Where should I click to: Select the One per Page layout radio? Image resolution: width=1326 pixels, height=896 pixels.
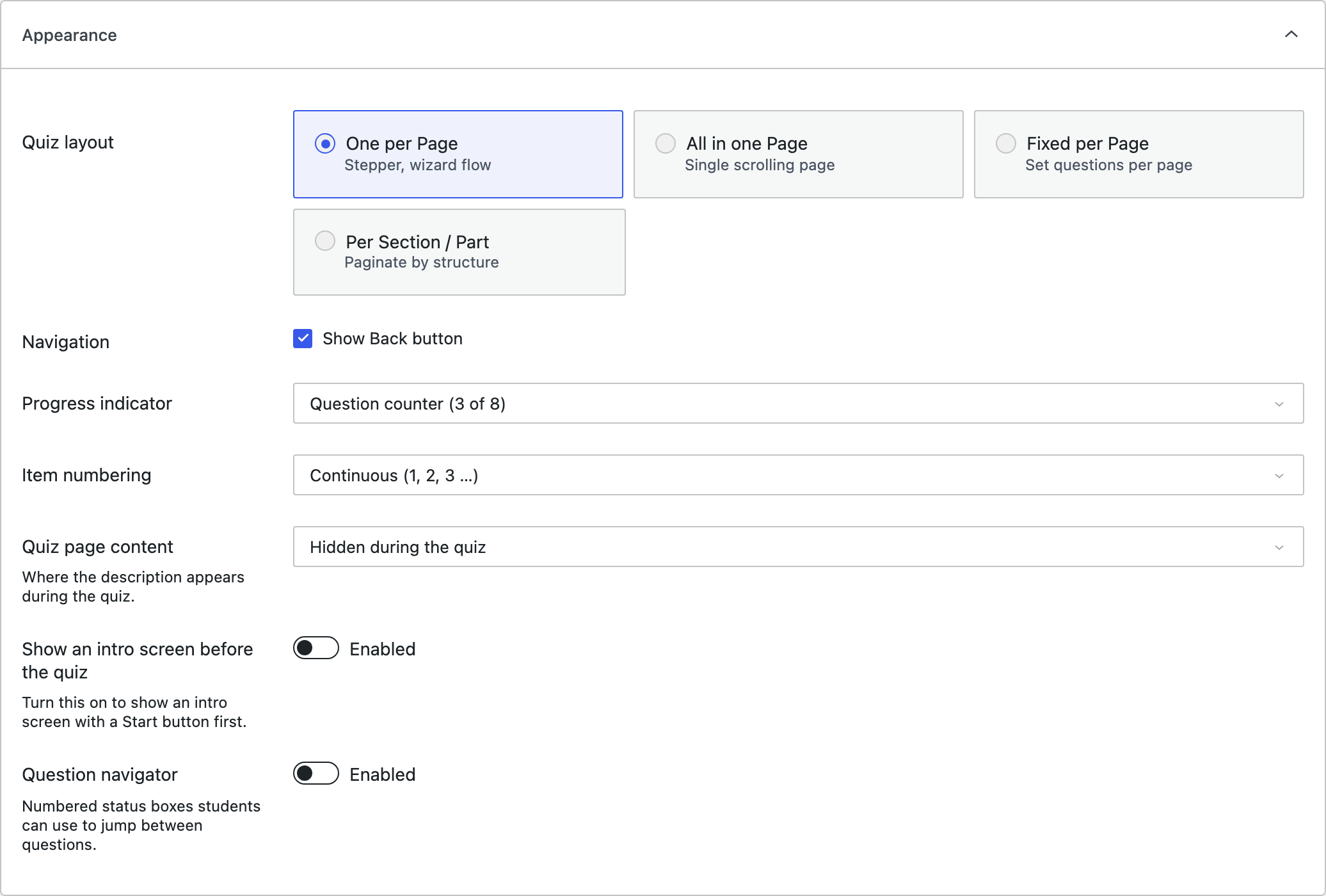pyautogui.click(x=325, y=143)
